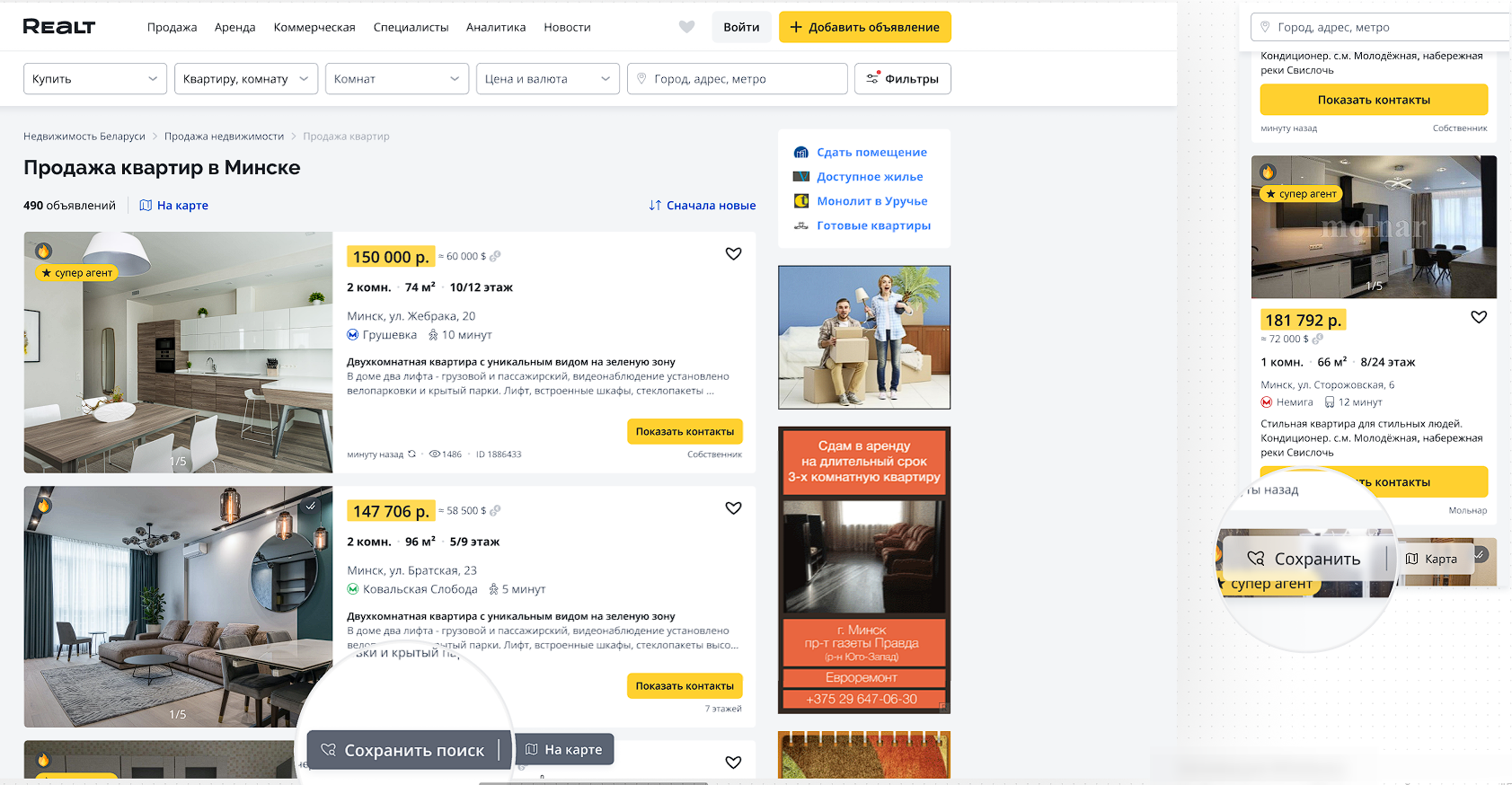The height and width of the screenshot is (785, 1512).
Task: Click the filters slider icon
Action: [872, 78]
